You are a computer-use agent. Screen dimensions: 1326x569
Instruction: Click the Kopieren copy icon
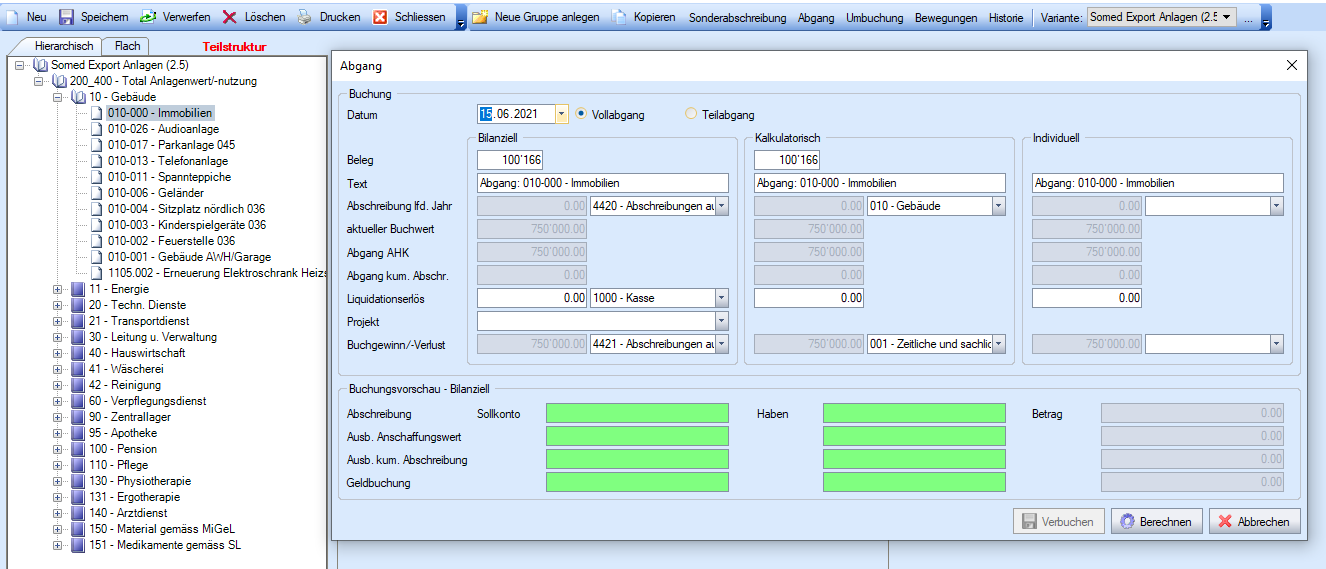pyautogui.click(x=619, y=17)
